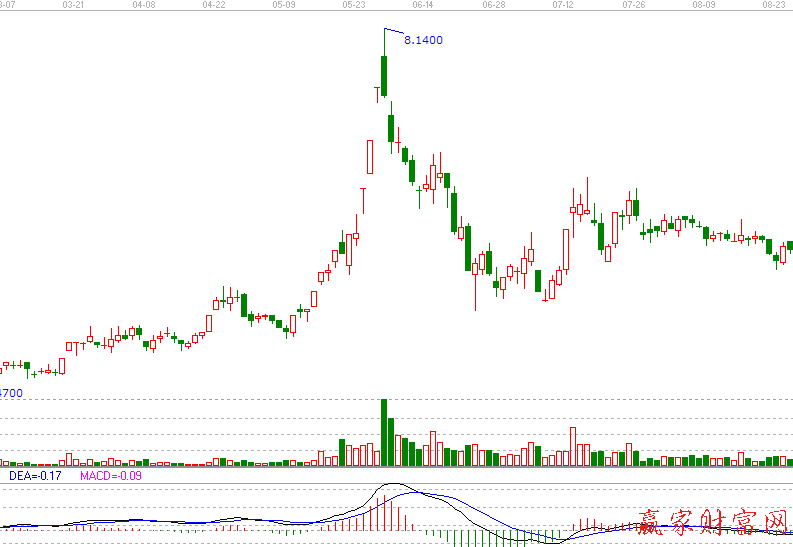This screenshot has width=793, height=547.
Task: Click the 04-22 date on the top axis
Action: [x=213, y=5]
